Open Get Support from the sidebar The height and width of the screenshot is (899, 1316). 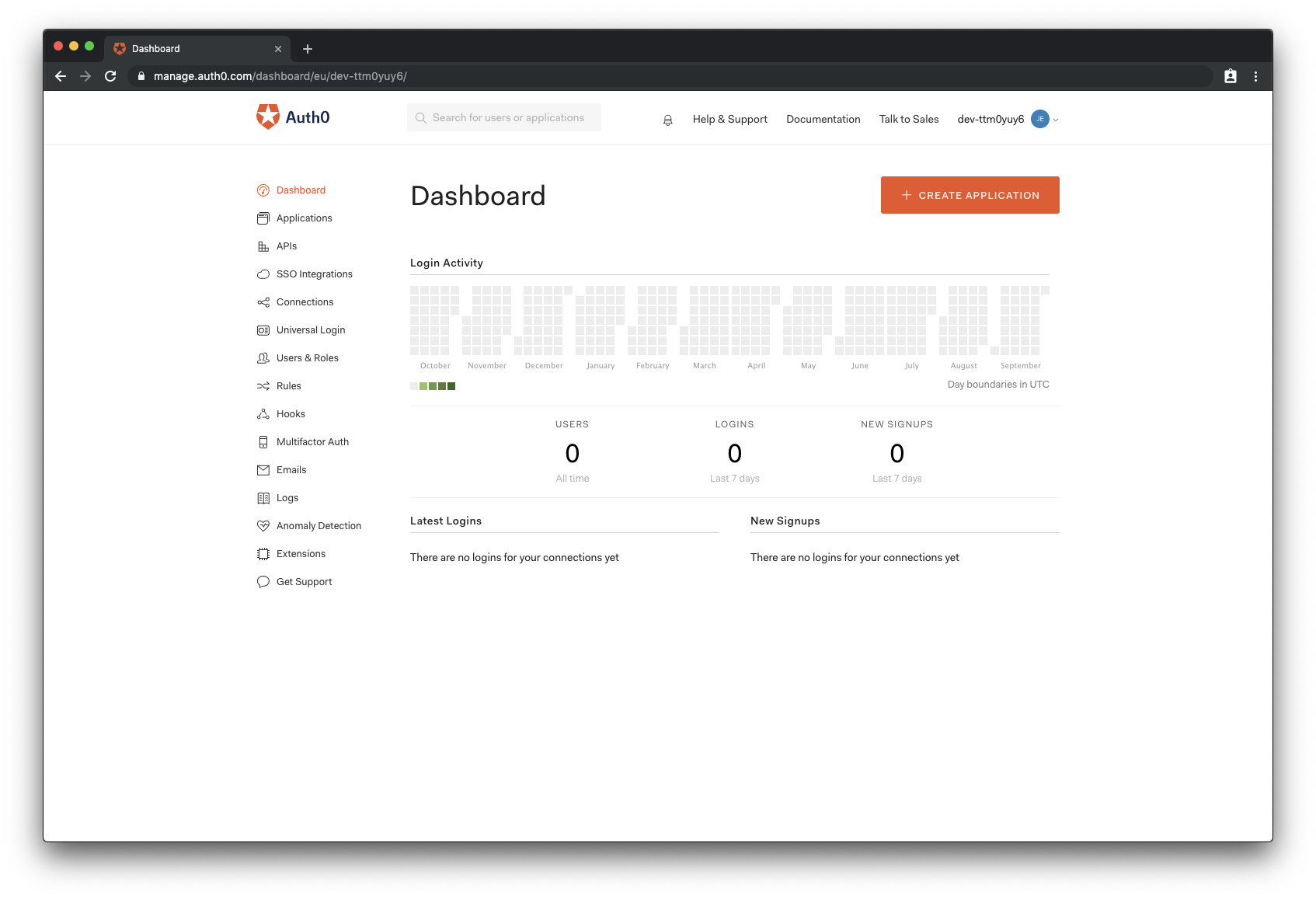pos(305,581)
